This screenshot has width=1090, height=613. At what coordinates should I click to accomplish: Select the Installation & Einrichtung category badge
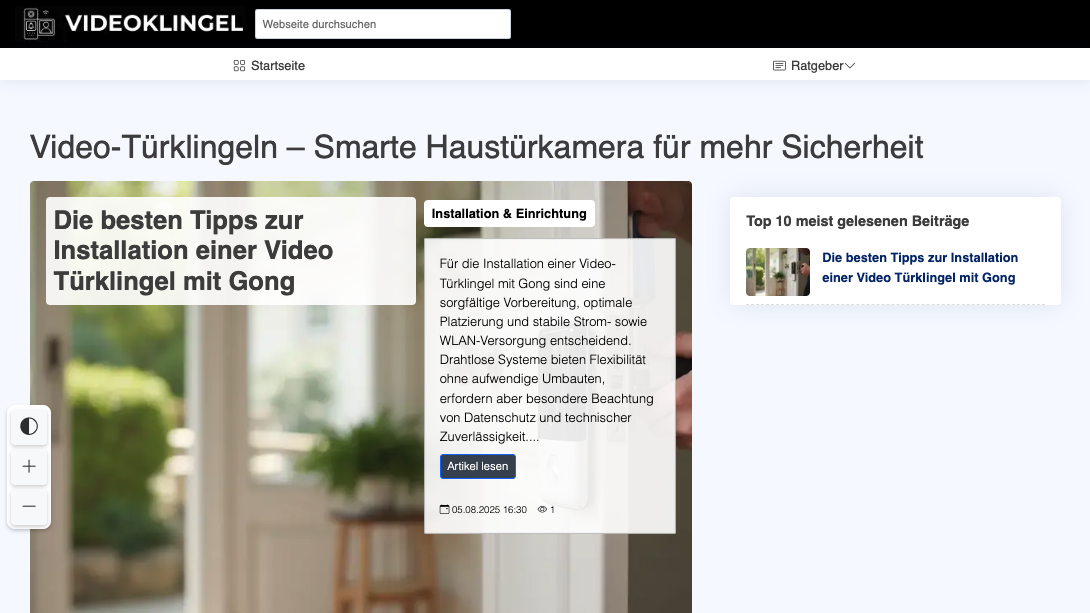tap(509, 213)
